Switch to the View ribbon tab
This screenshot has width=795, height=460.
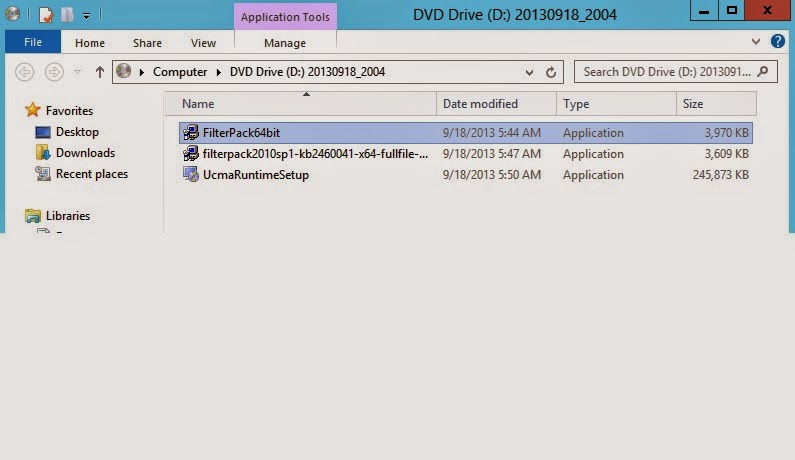pos(203,43)
